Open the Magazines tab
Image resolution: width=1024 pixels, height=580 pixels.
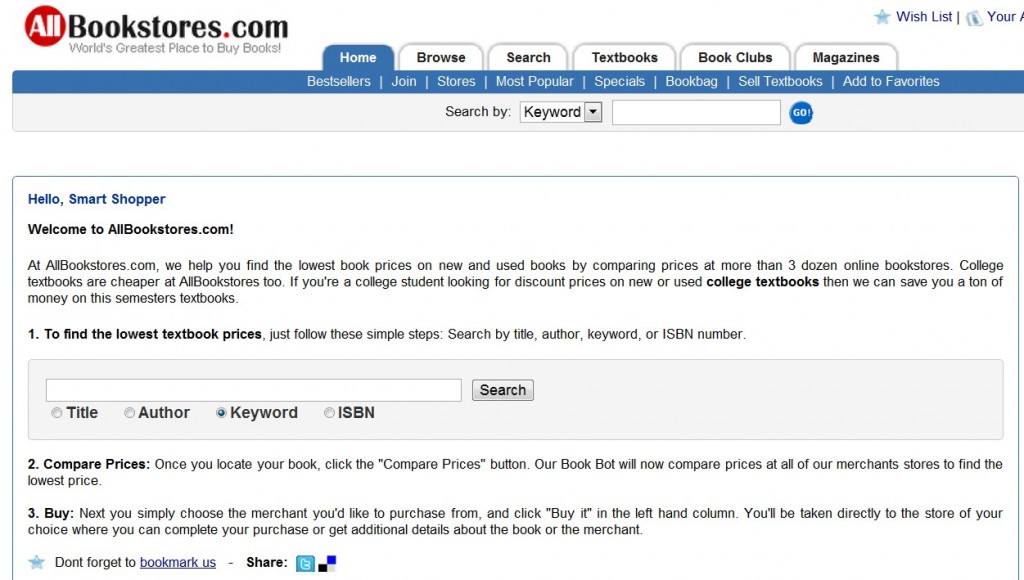[x=846, y=57]
